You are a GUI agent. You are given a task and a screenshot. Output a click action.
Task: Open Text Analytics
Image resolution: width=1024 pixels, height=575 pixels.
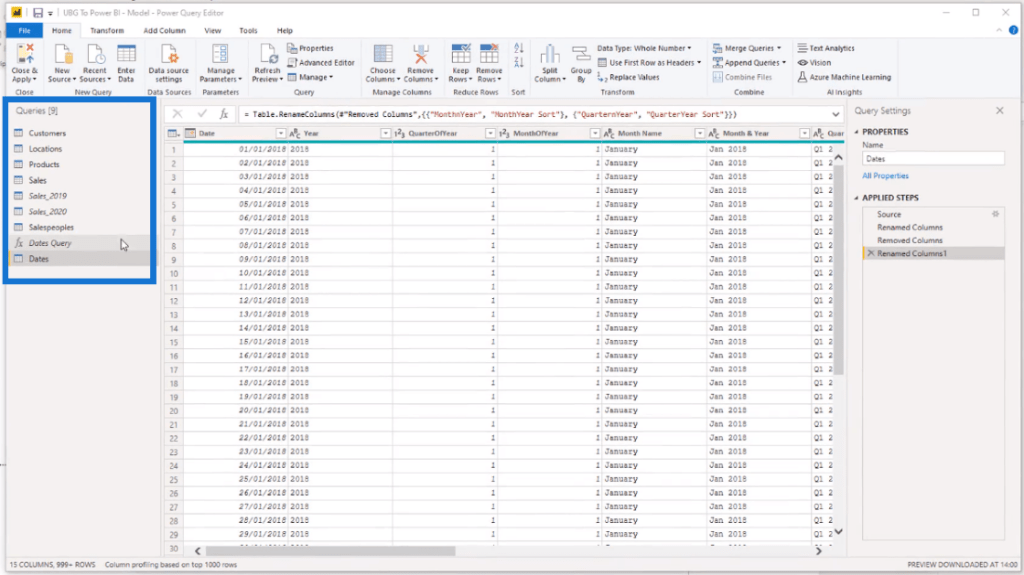[x=825, y=48]
